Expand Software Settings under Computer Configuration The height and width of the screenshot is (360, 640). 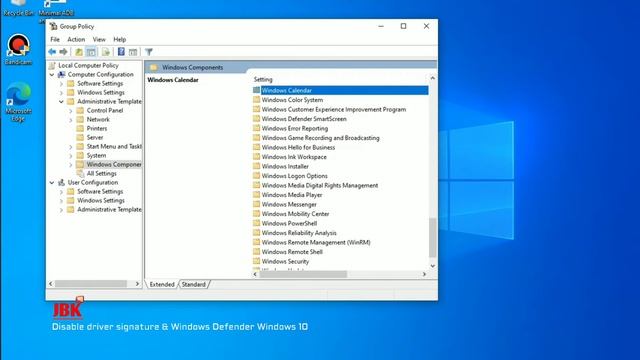(61, 84)
